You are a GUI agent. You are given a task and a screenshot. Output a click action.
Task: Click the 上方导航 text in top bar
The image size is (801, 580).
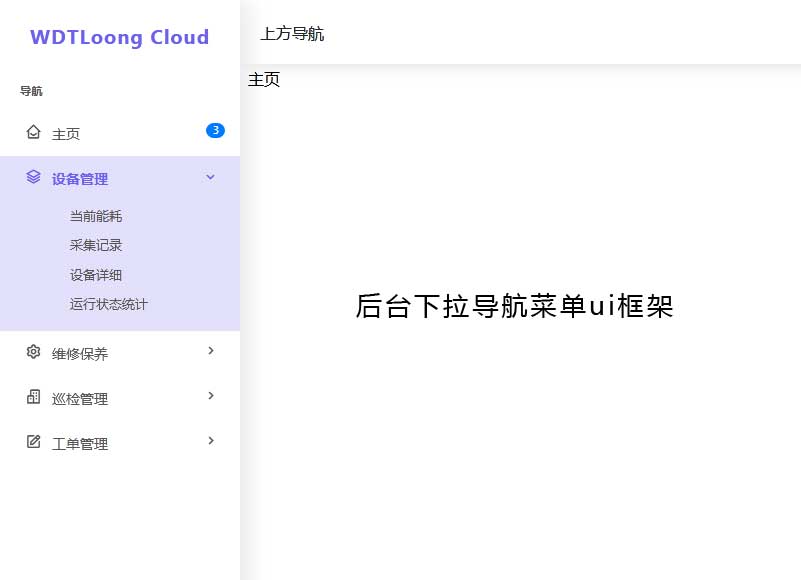[292, 34]
